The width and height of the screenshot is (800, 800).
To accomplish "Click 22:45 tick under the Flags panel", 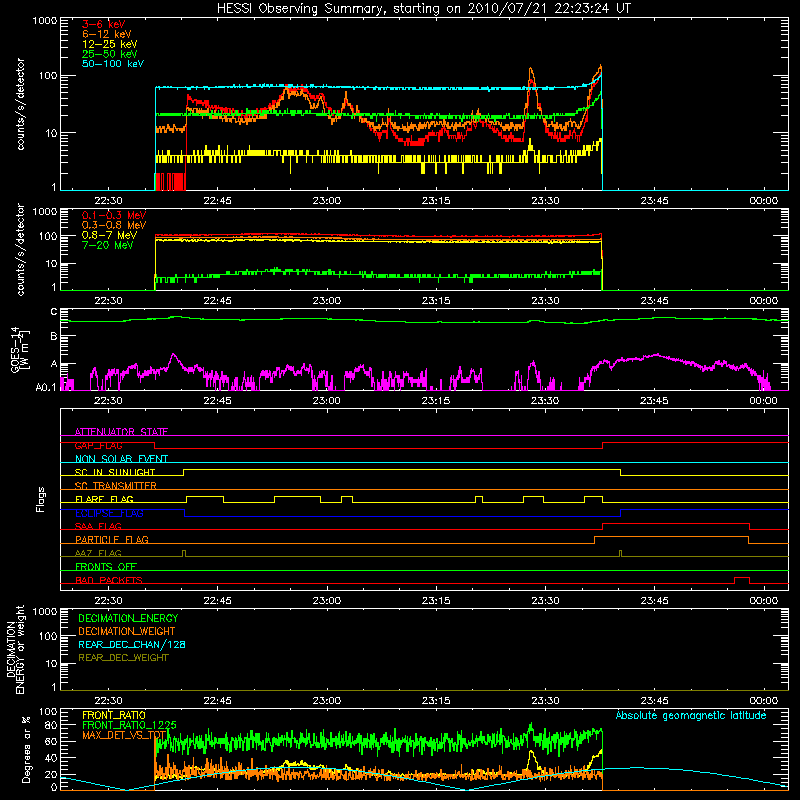I will [217, 601].
